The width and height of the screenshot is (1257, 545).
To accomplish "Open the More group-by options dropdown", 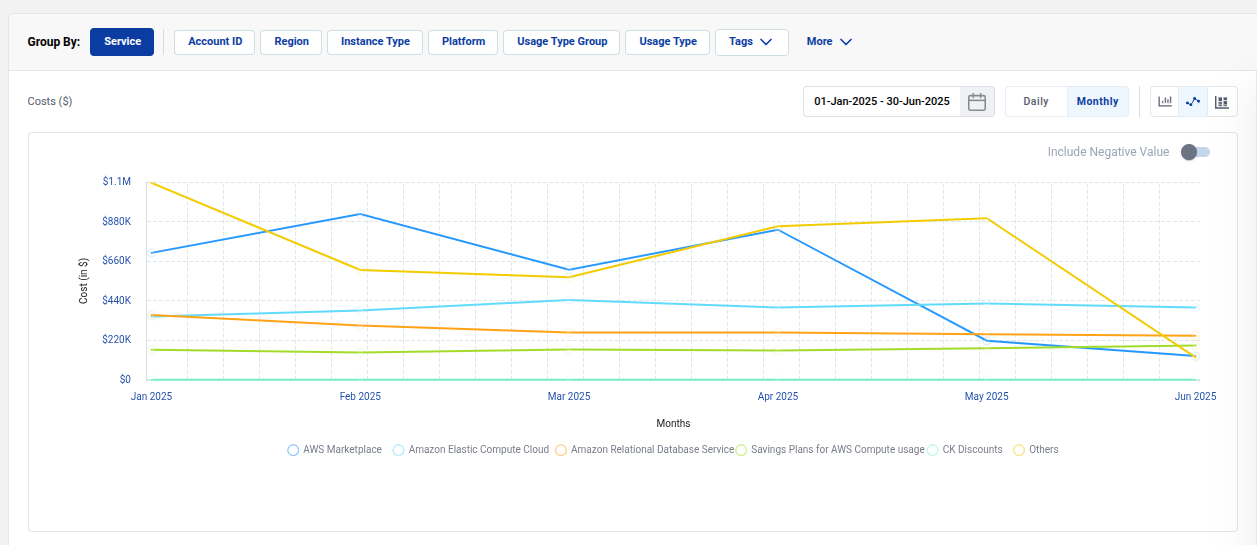I will coord(829,42).
